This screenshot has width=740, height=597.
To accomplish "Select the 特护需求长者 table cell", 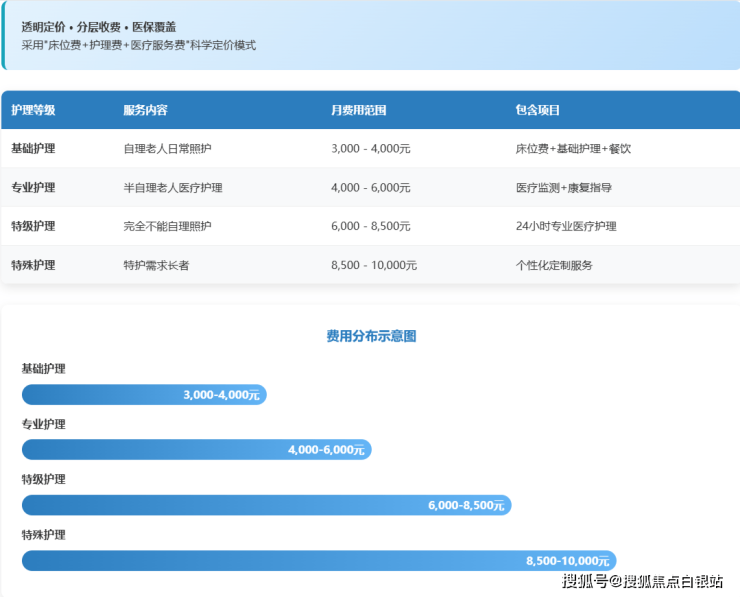I will point(154,265).
